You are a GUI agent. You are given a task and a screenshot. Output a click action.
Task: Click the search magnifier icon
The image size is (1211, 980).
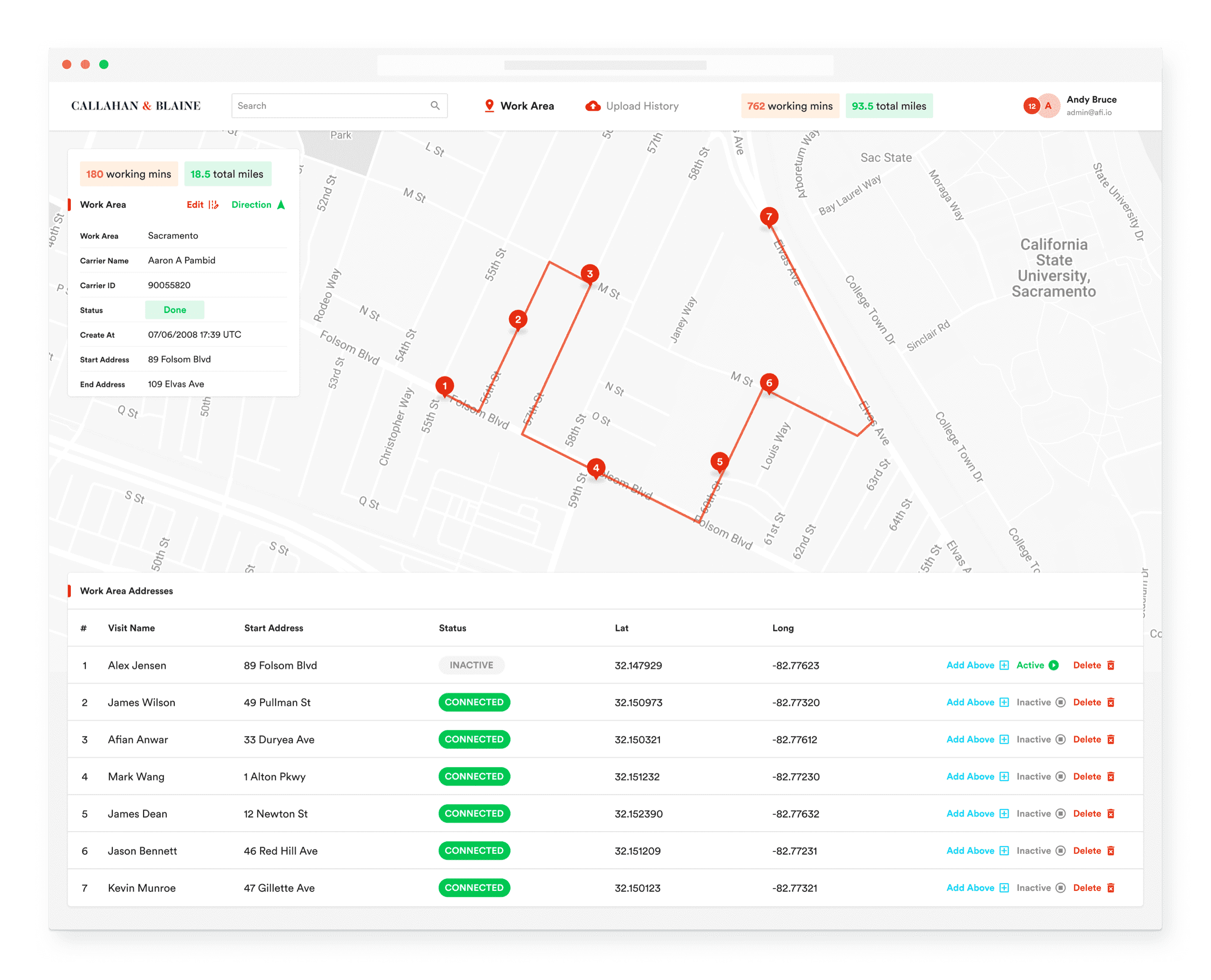(434, 106)
